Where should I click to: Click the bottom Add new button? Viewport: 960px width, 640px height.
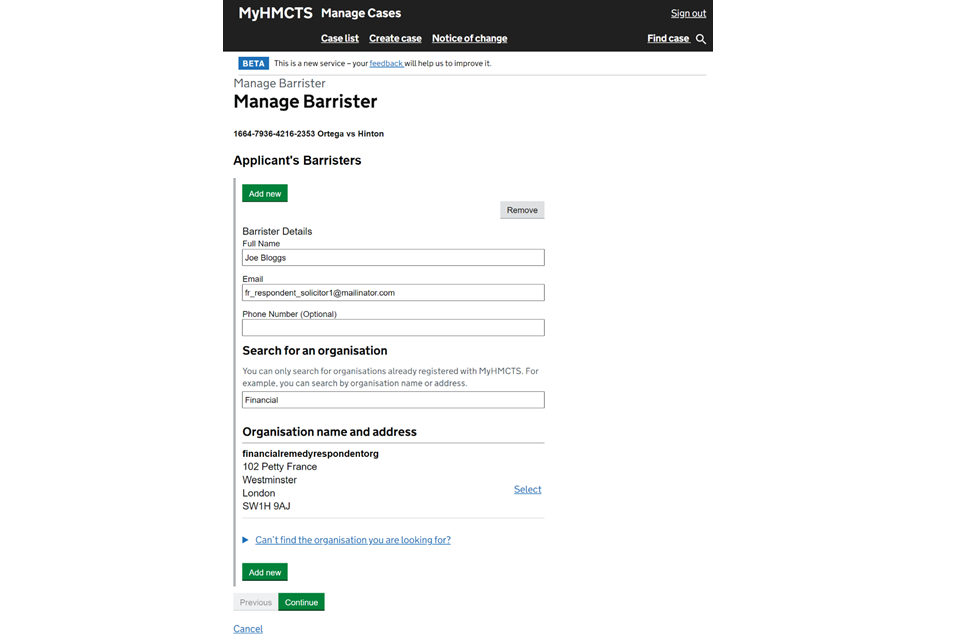click(265, 572)
